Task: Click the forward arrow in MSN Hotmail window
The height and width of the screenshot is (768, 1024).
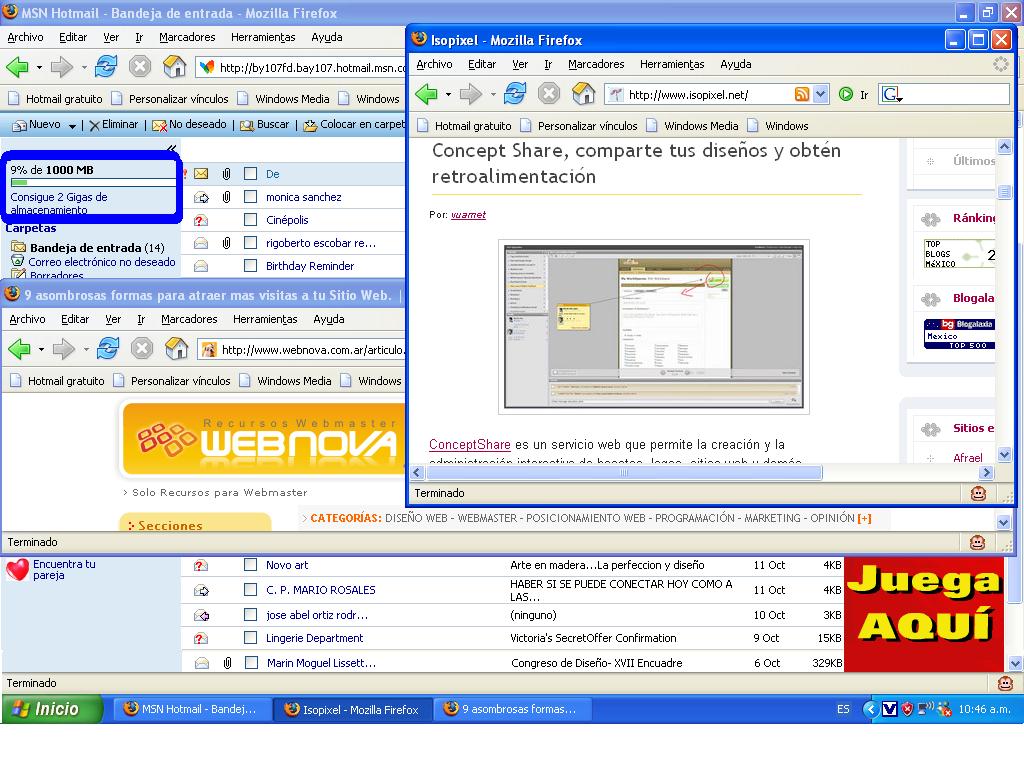Action: point(62,67)
